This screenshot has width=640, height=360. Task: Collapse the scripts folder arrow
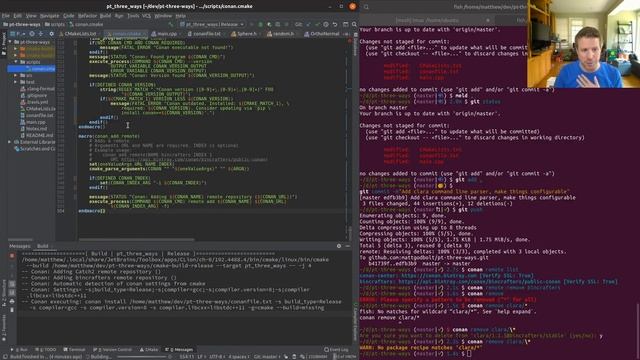point(16,62)
